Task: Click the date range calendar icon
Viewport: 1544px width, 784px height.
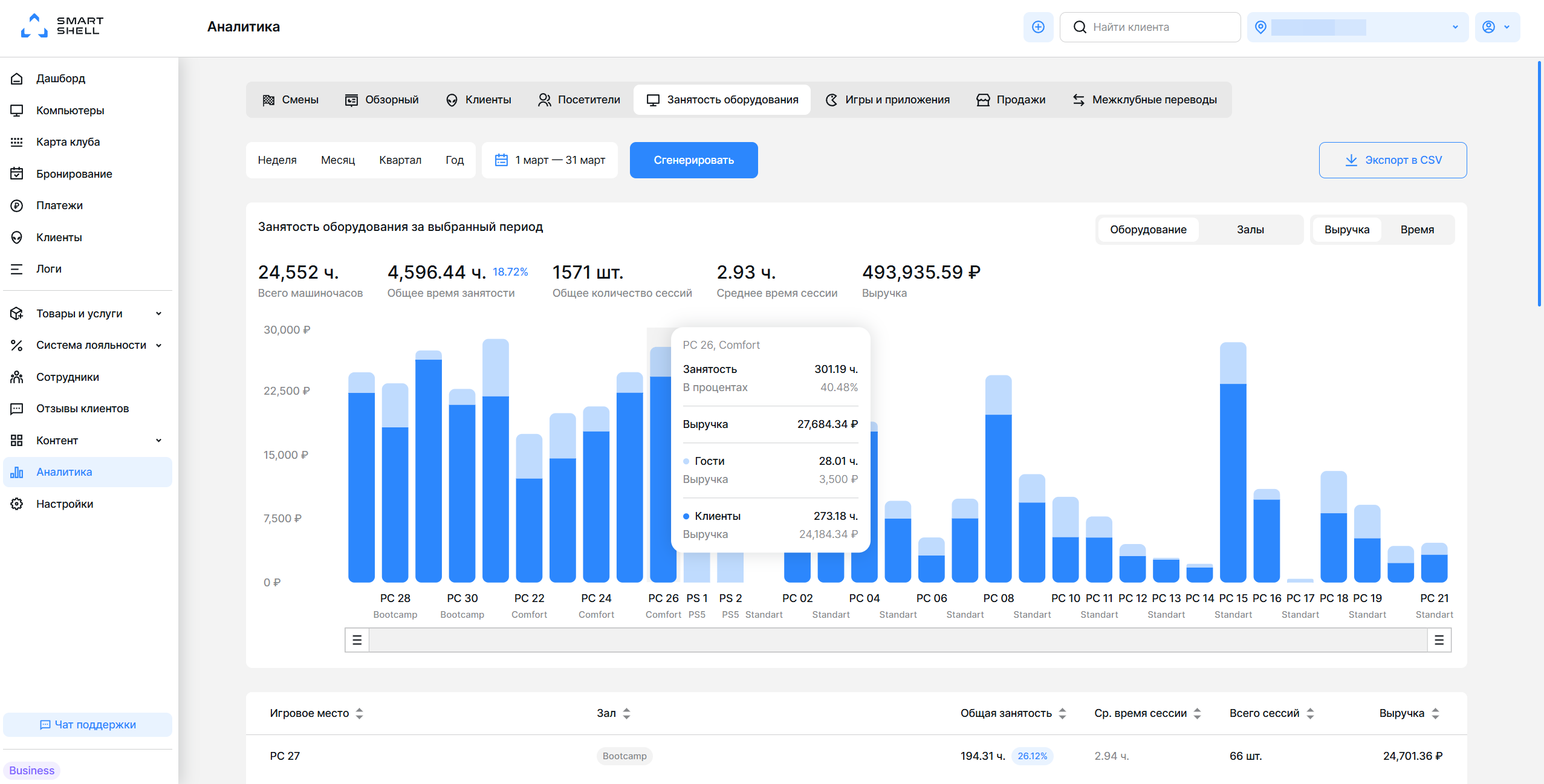Action: [501, 160]
